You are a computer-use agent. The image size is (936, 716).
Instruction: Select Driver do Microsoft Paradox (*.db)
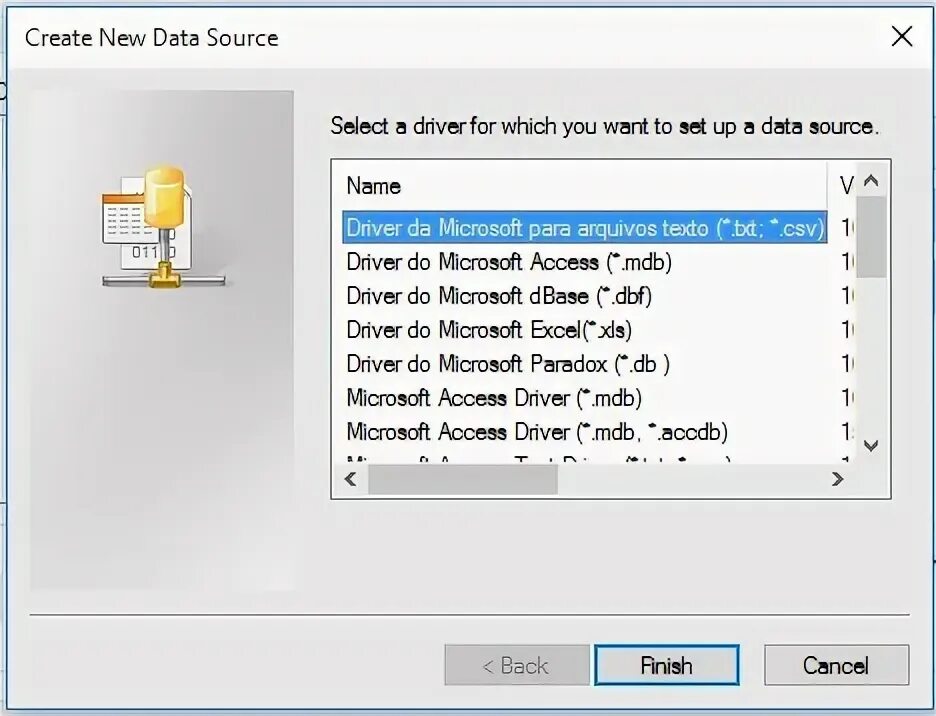[x=508, y=364]
